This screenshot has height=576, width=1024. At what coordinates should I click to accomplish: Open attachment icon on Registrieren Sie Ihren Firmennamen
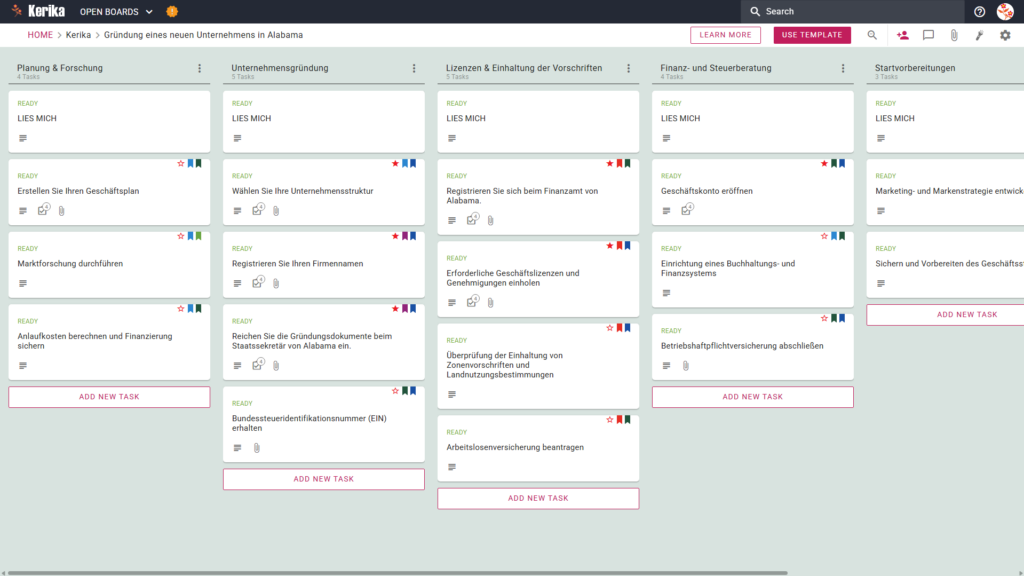pos(276,283)
